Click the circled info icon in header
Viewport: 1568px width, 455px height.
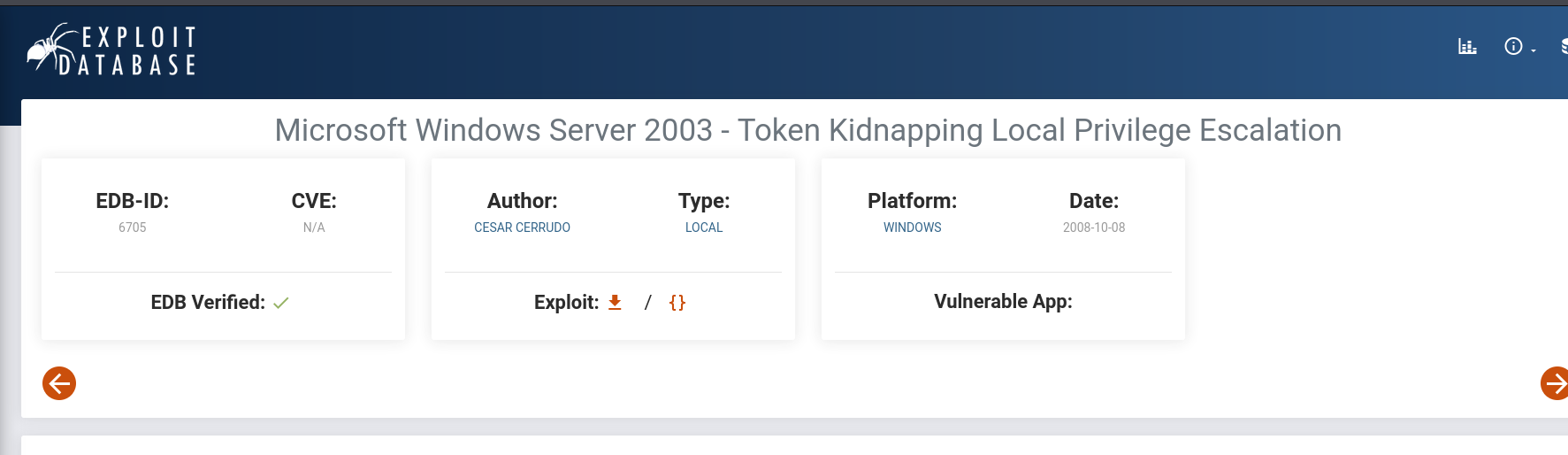pyautogui.click(x=1513, y=47)
